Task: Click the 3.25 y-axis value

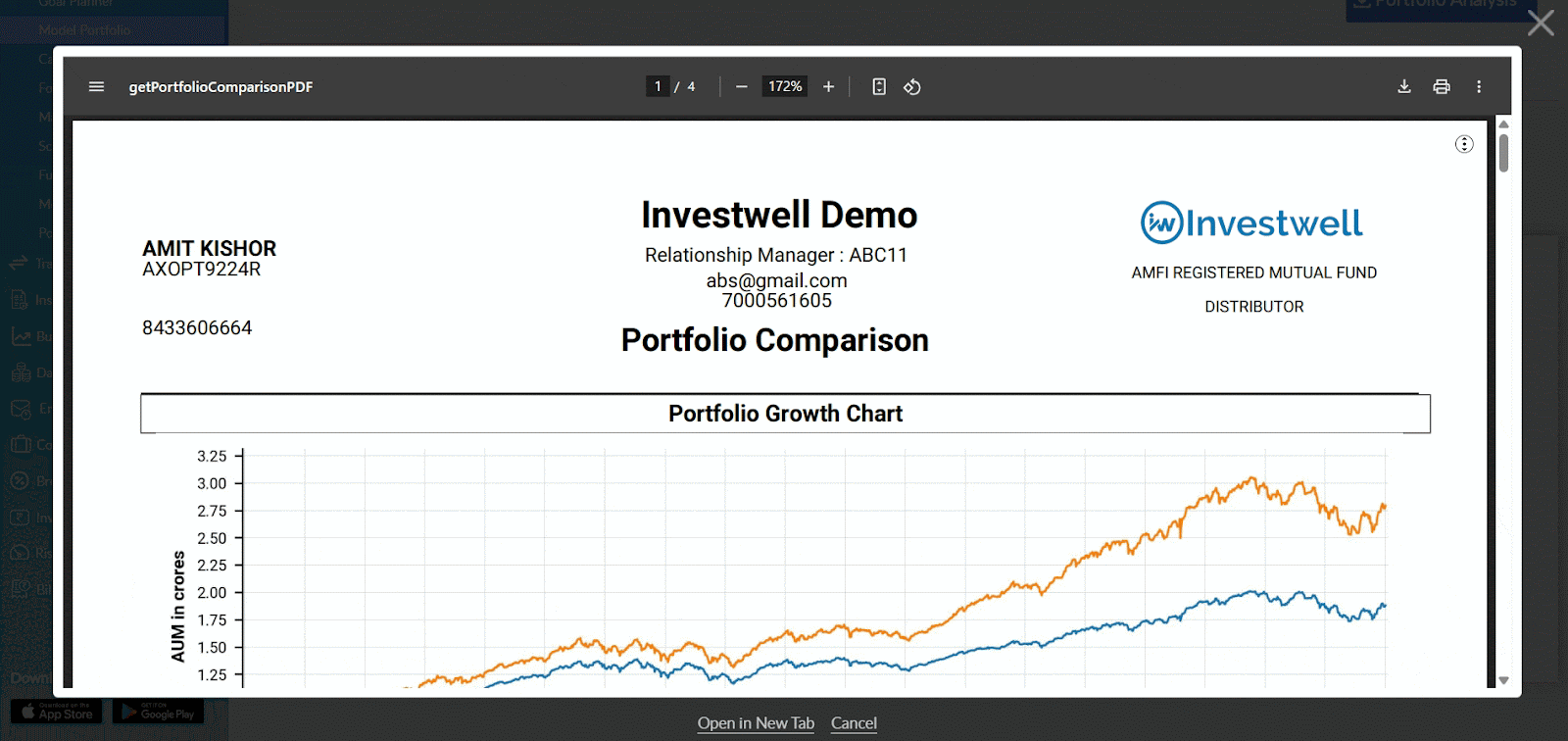Action: click(212, 456)
